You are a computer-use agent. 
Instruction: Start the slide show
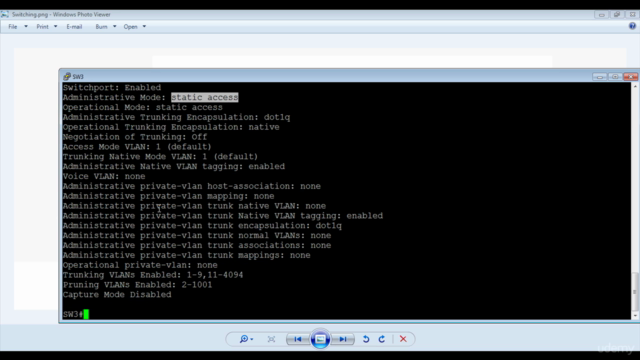pyautogui.click(x=320, y=339)
